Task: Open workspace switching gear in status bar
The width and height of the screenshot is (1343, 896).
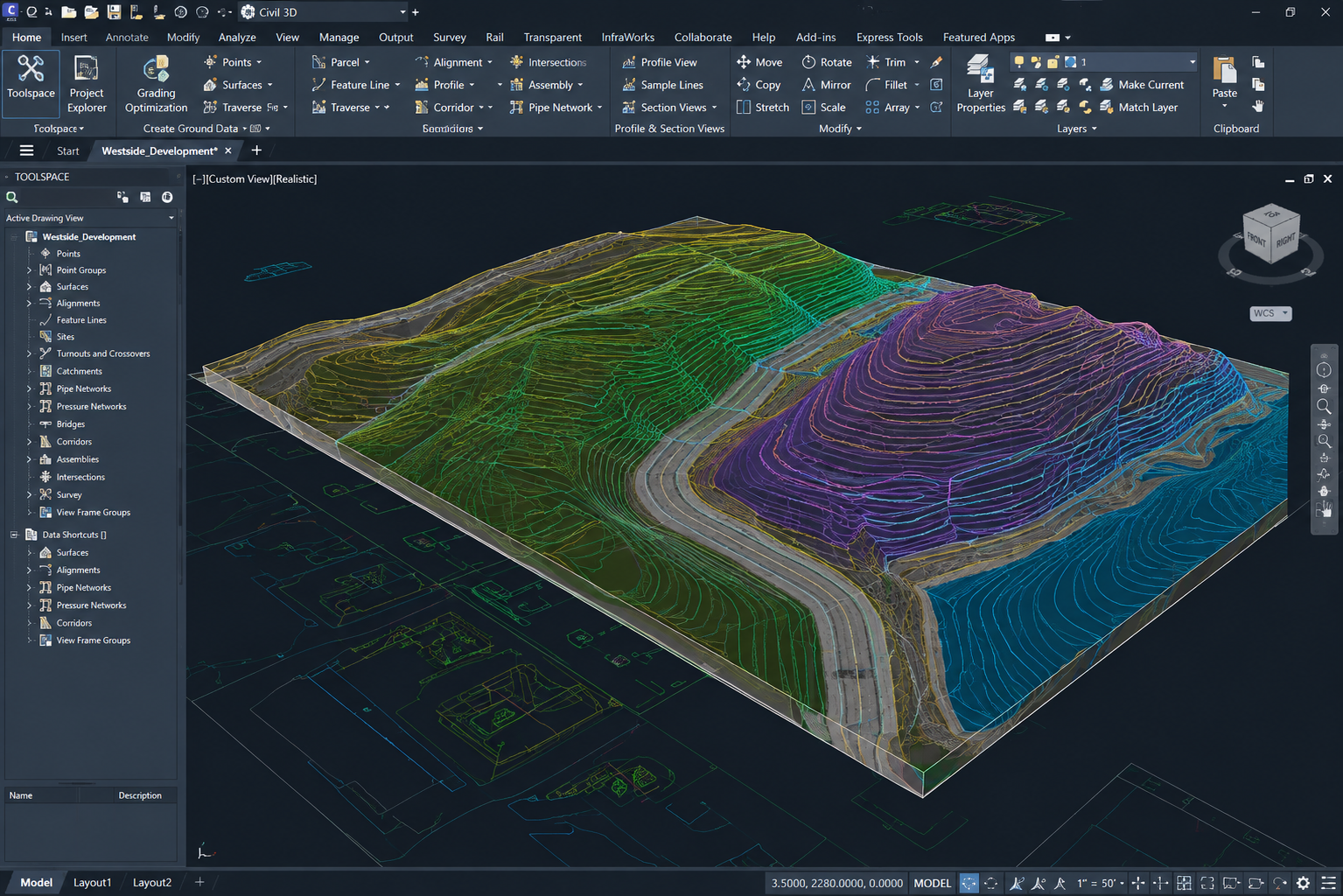Action: pos(1303,883)
